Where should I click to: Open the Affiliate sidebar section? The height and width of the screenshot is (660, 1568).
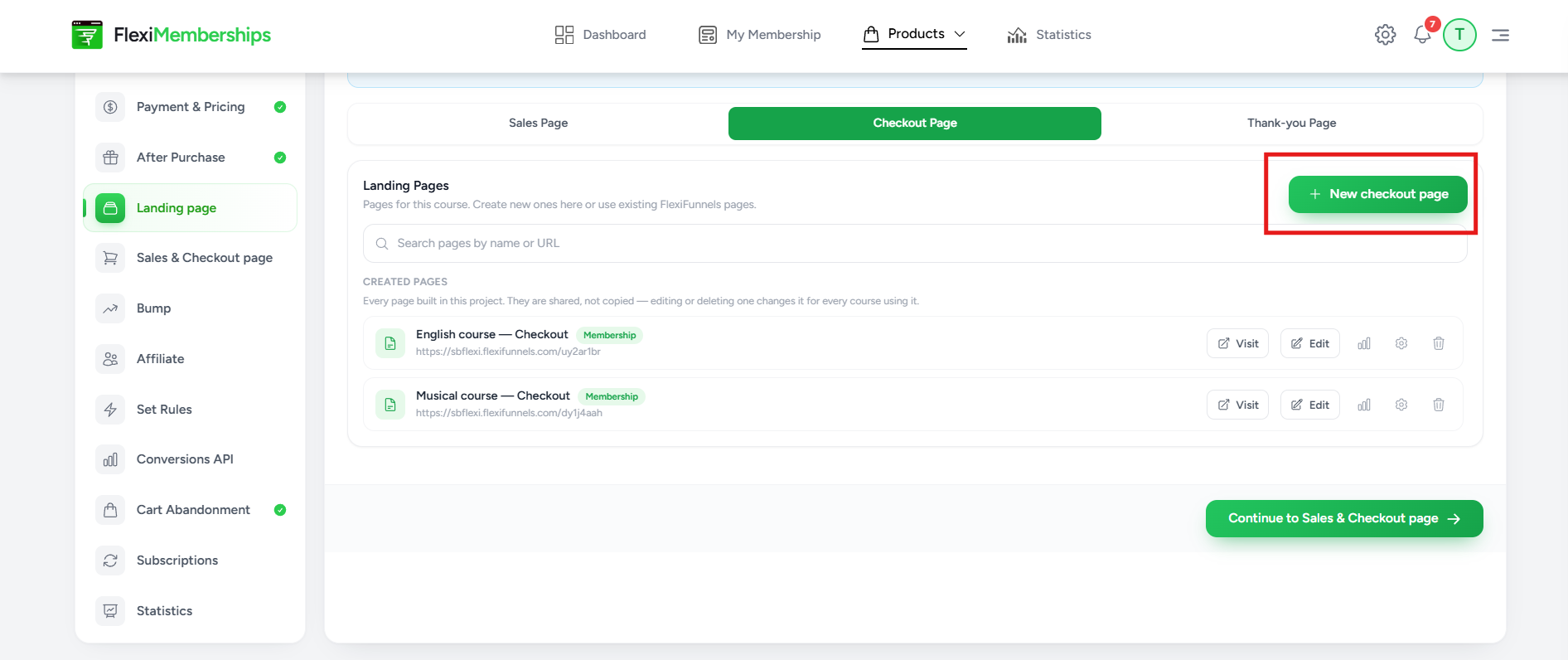coord(191,359)
